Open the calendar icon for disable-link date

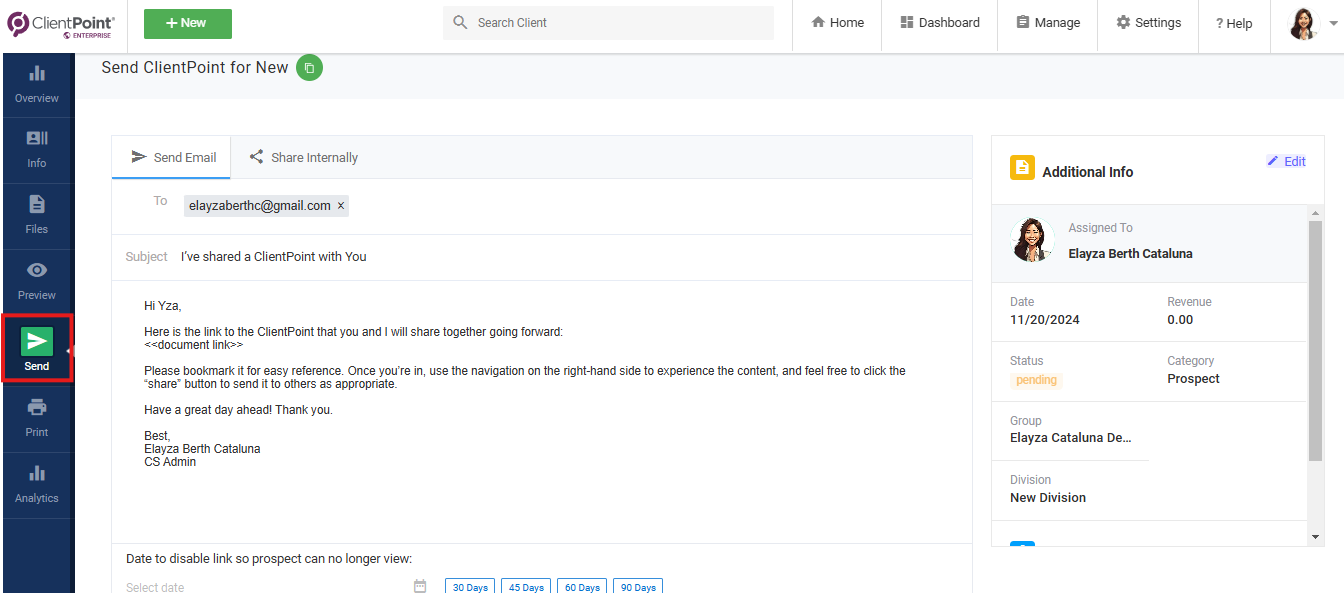(x=419, y=585)
